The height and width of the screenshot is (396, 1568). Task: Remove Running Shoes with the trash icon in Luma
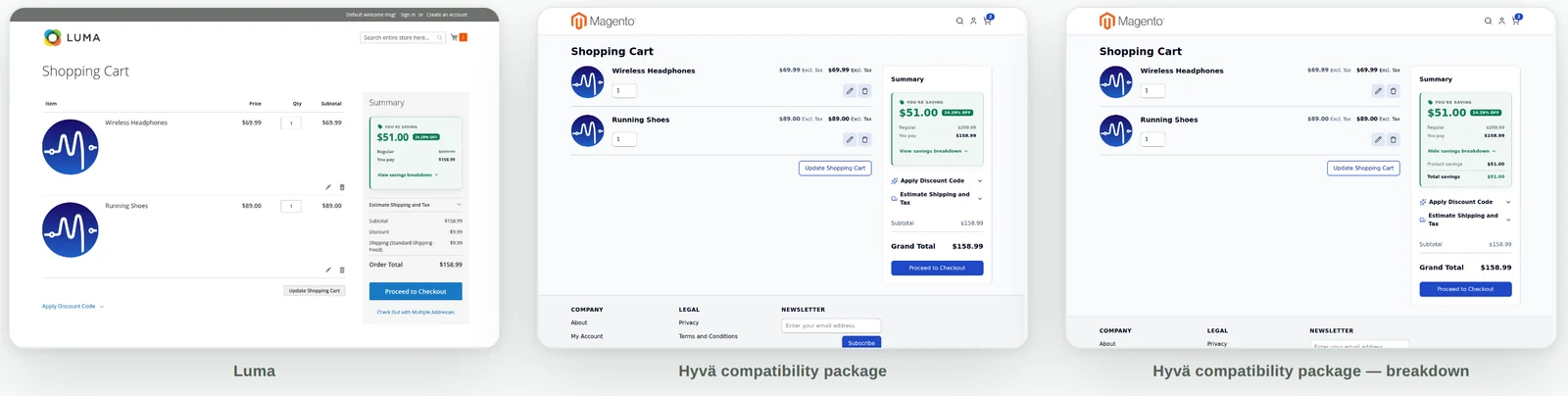[342, 270]
